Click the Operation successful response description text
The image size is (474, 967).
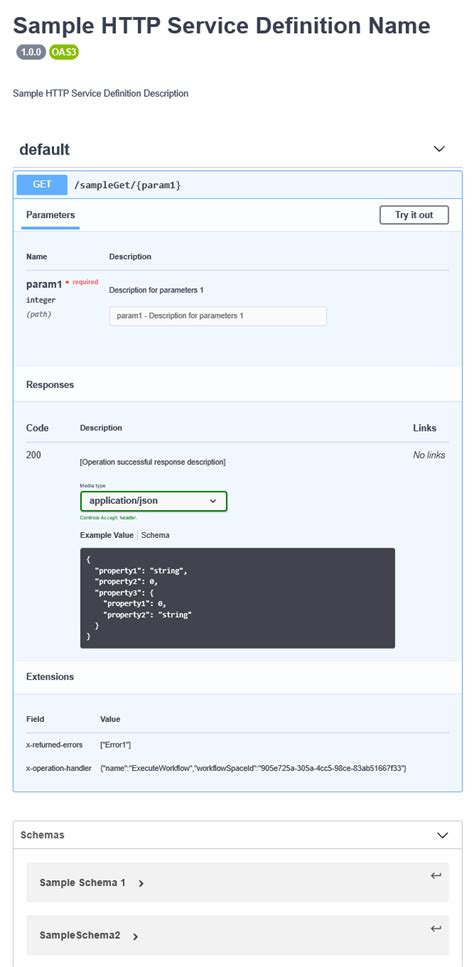[153, 462]
